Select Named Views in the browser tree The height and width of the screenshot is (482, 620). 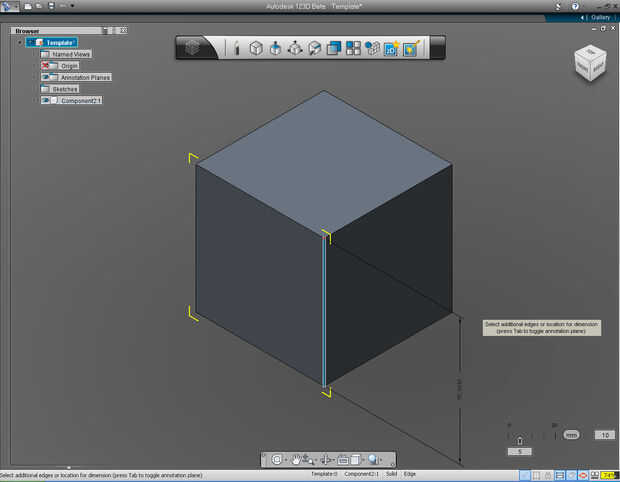[x=71, y=54]
